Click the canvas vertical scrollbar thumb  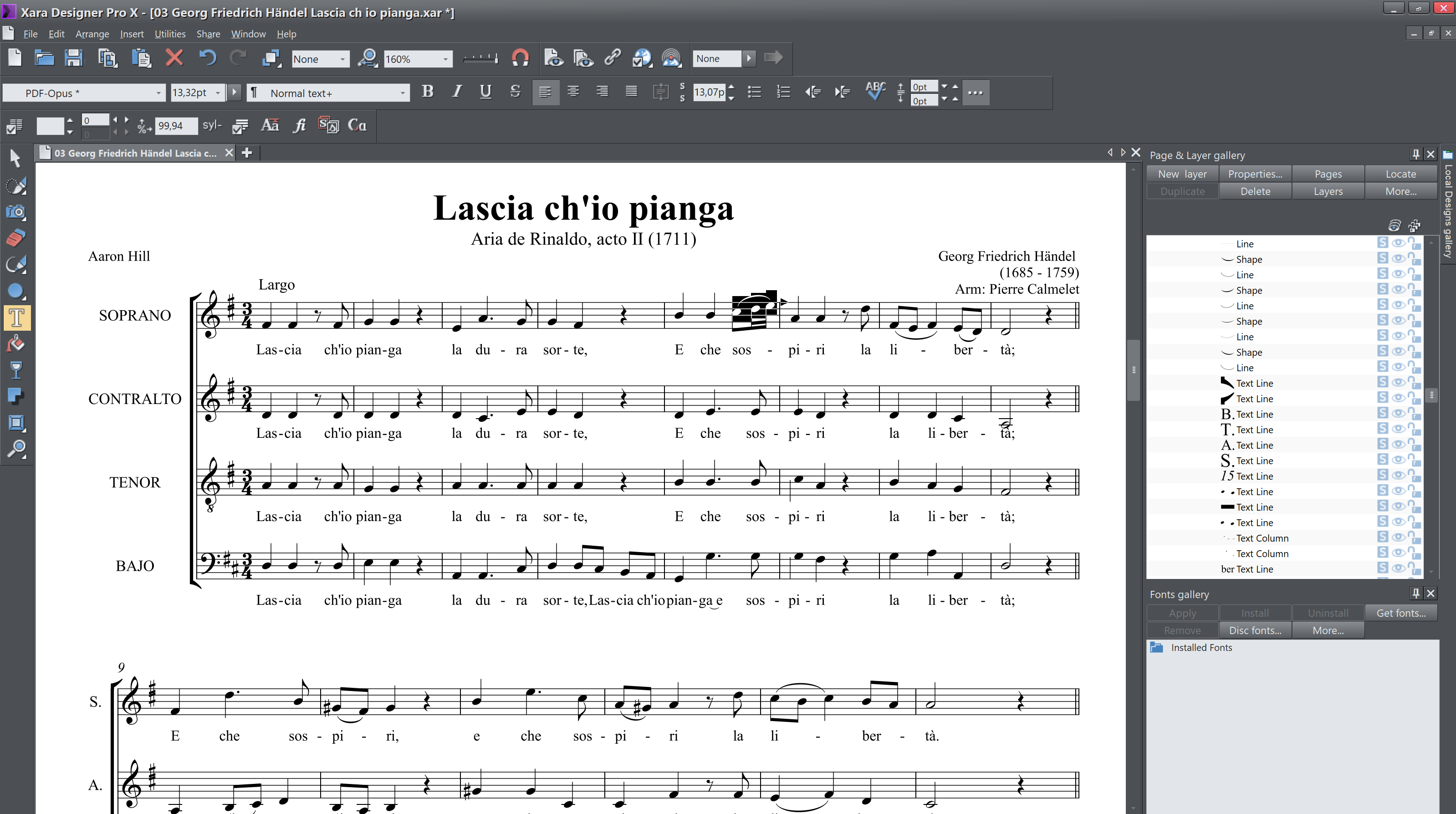1133,370
